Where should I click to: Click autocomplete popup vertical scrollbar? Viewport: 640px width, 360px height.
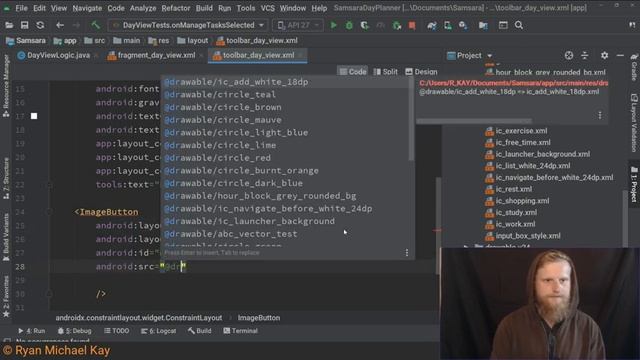click(411, 118)
